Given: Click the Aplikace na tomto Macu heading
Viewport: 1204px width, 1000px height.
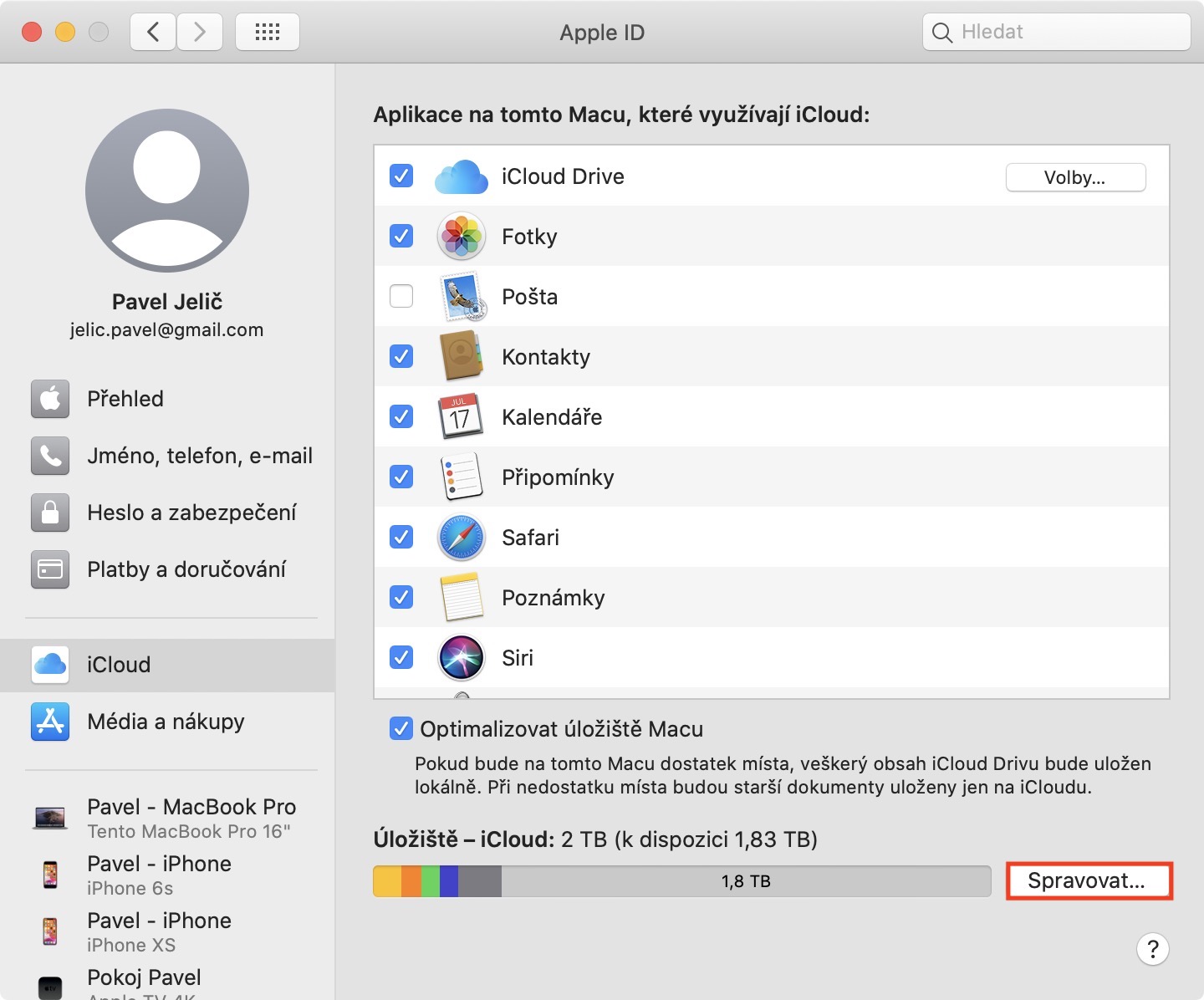Looking at the screenshot, I should tap(621, 115).
